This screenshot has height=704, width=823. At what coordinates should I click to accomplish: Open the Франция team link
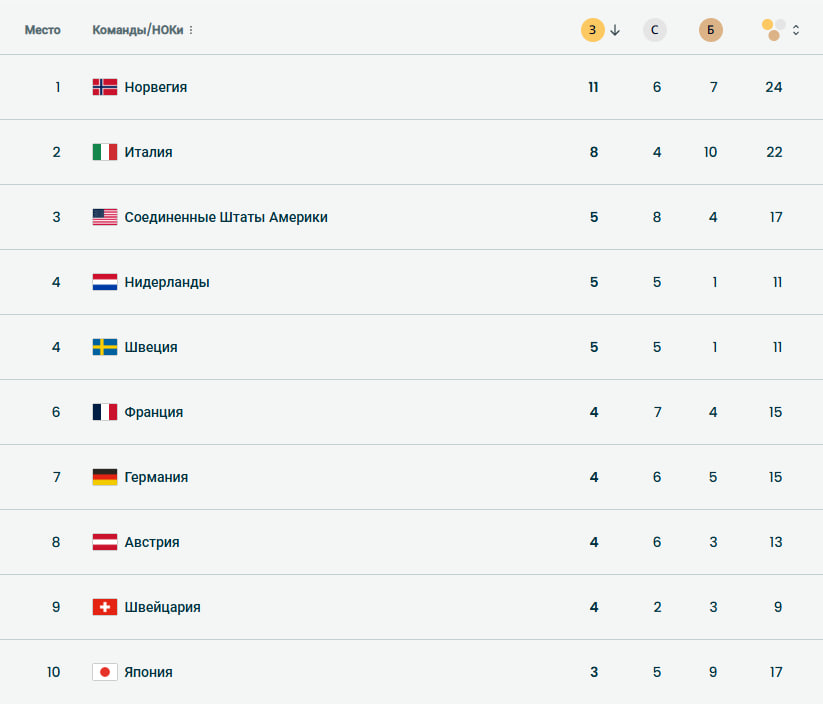154,412
